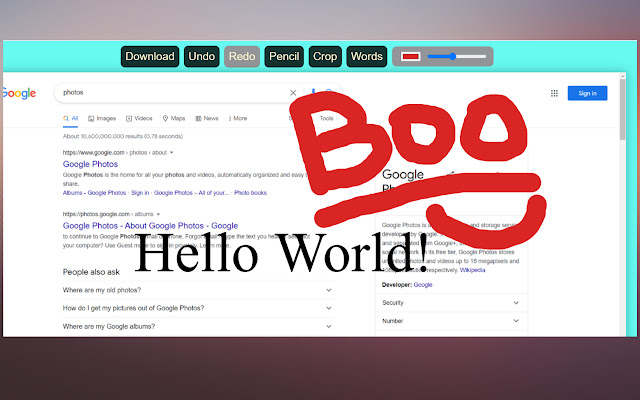Expand the Security section chevron
This screenshot has width=640, height=400.
tap(516, 303)
